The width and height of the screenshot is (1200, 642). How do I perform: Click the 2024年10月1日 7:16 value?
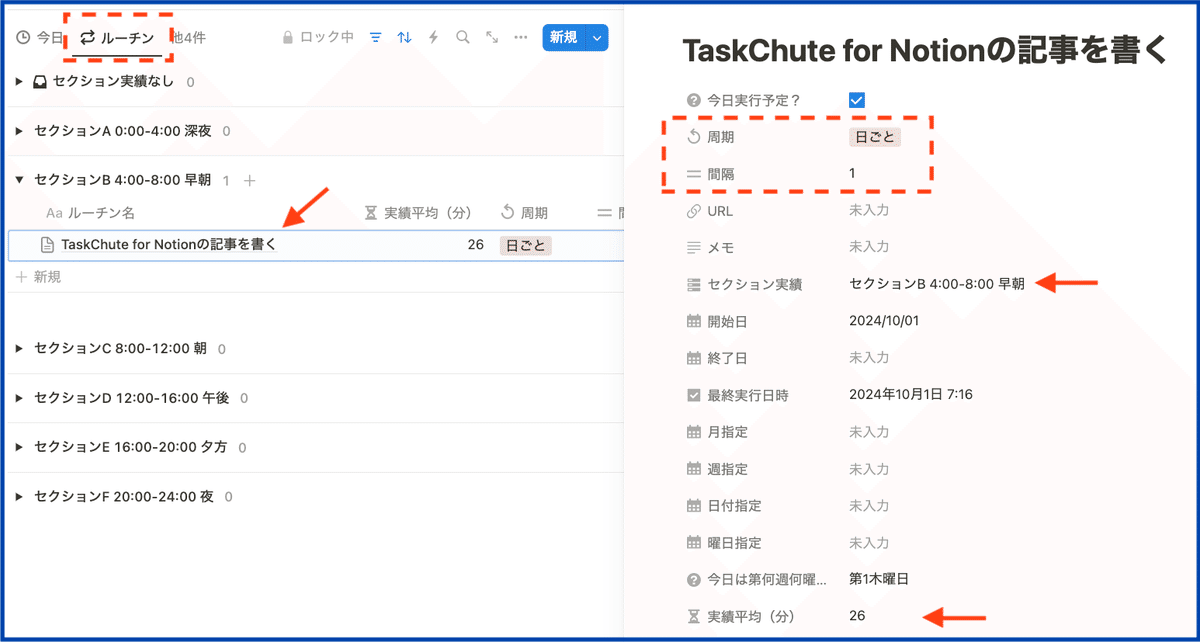(x=911, y=395)
